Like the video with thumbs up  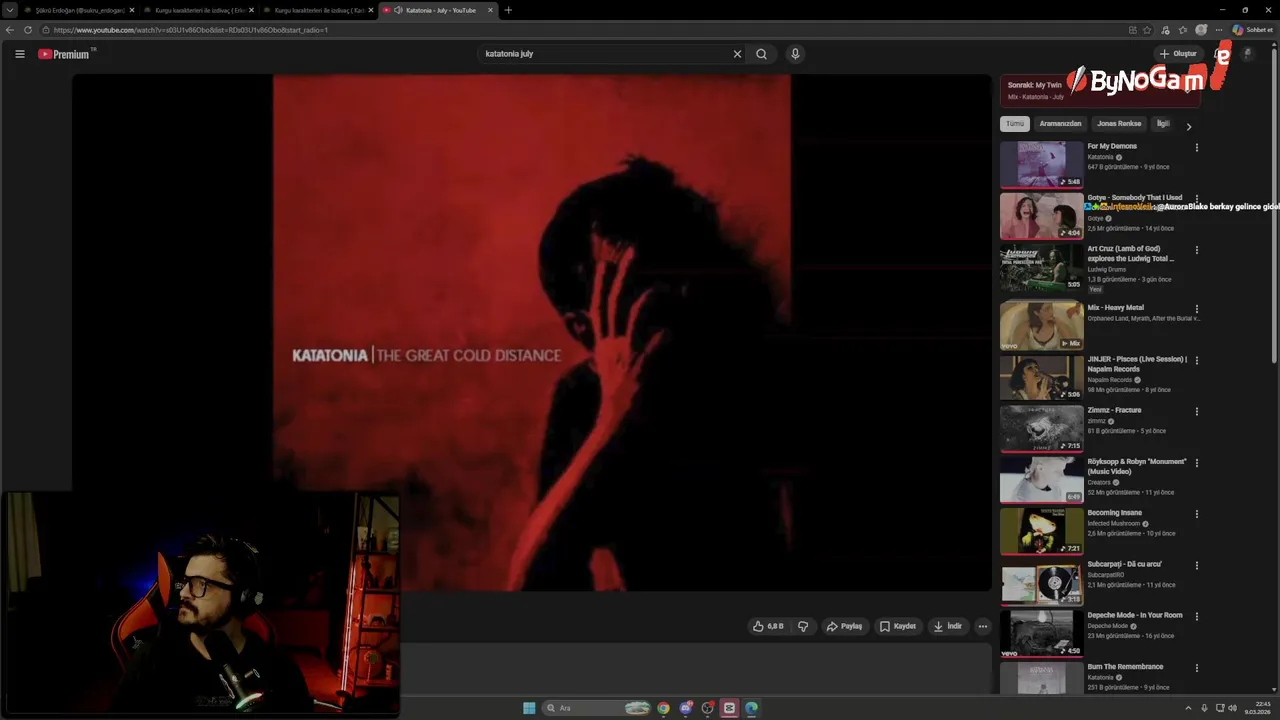[768, 626]
